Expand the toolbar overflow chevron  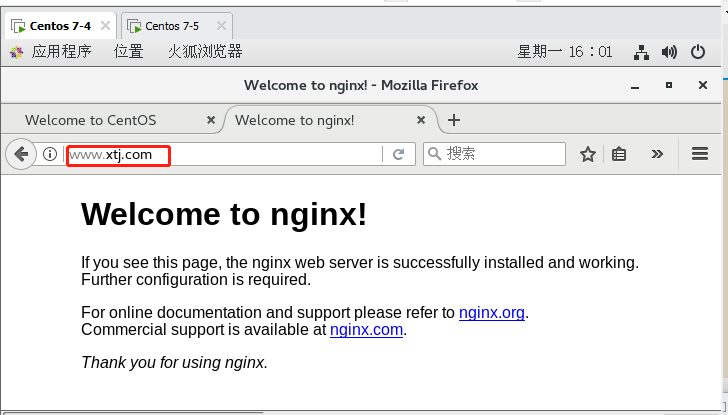point(657,154)
